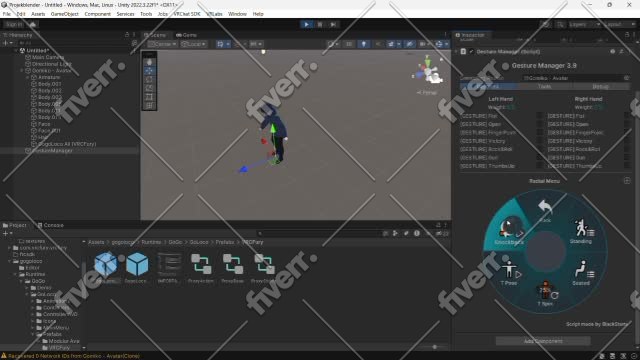Select the Rotate tool in Scene toolbar
Viewport: 640px width, 360px height.
[x=149, y=79]
